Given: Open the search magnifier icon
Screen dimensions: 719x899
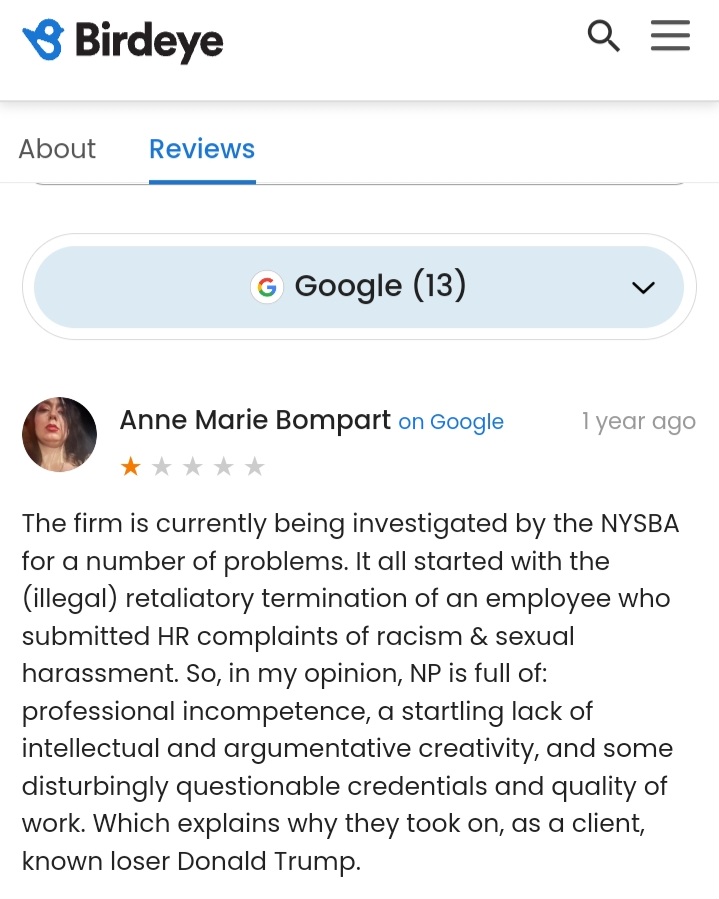Looking at the screenshot, I should pyautogui.click(x=603, y=36).
